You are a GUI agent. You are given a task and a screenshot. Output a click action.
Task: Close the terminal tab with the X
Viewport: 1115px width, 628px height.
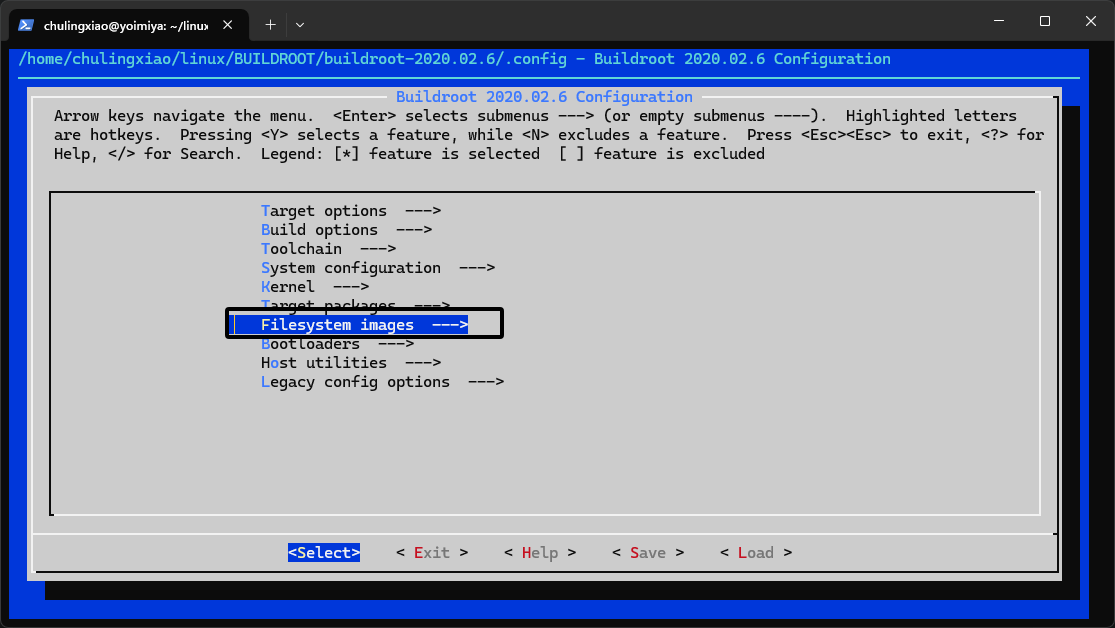pyautogui.click(x=228, y=25)
